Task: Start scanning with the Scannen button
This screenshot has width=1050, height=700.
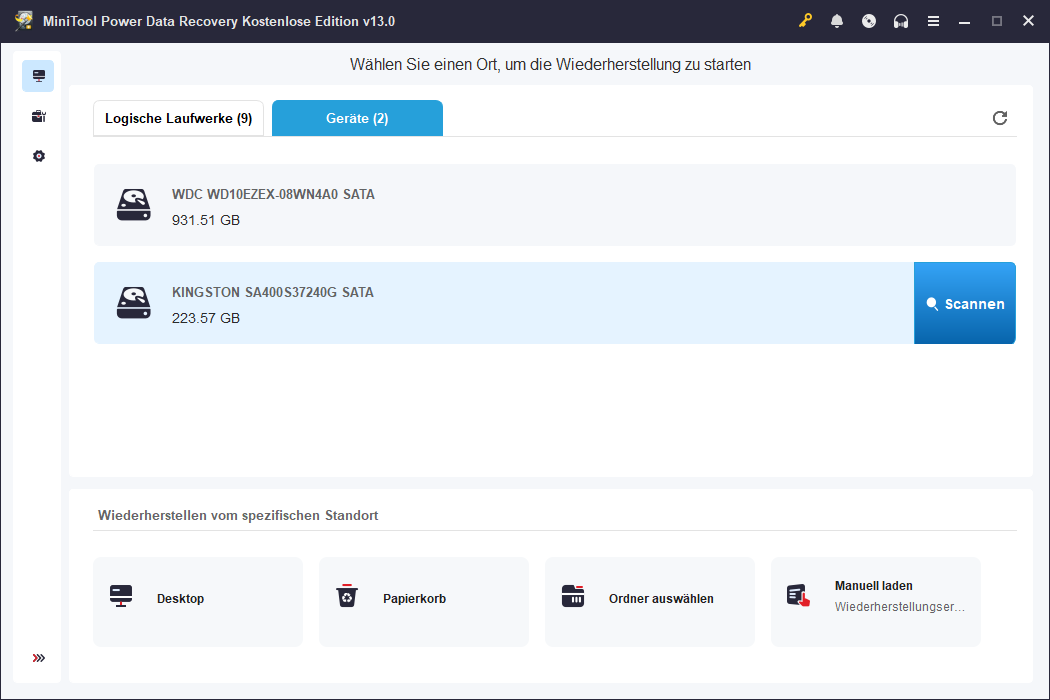Action: pos(964,303)
